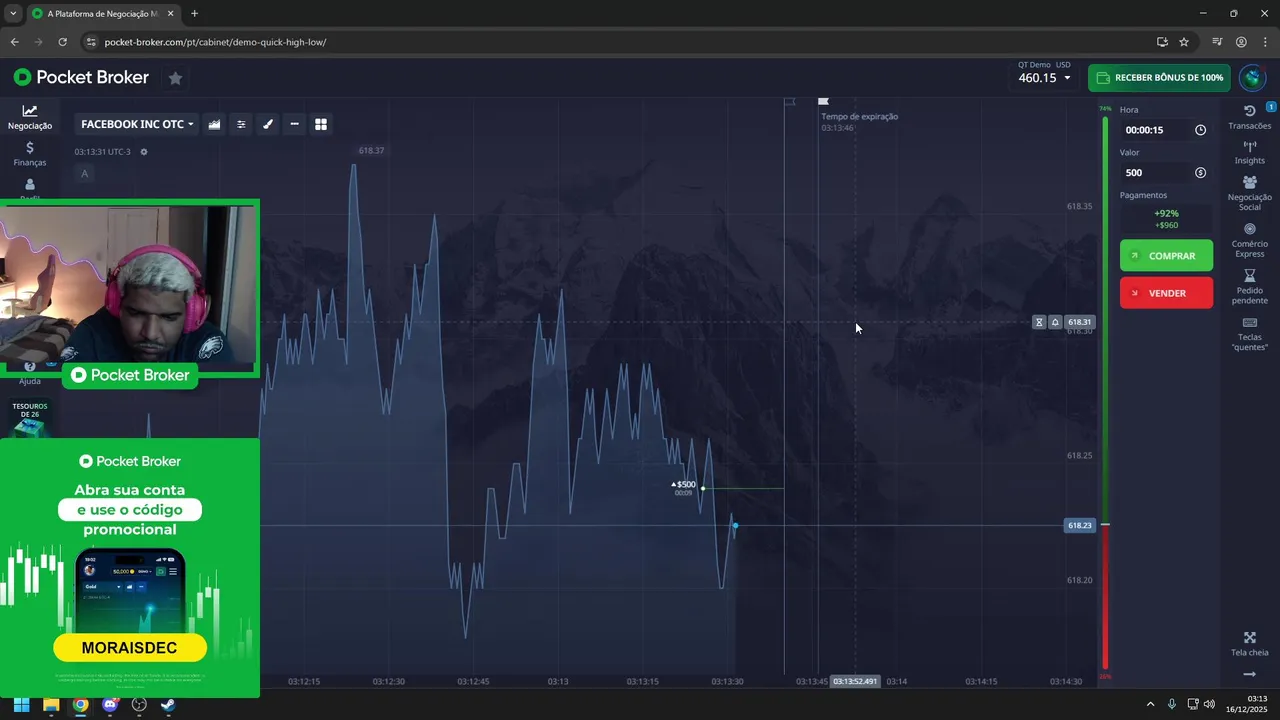Click the green COMPRAR button
The image size is (1280, 720).
(x=1166, y=256)
